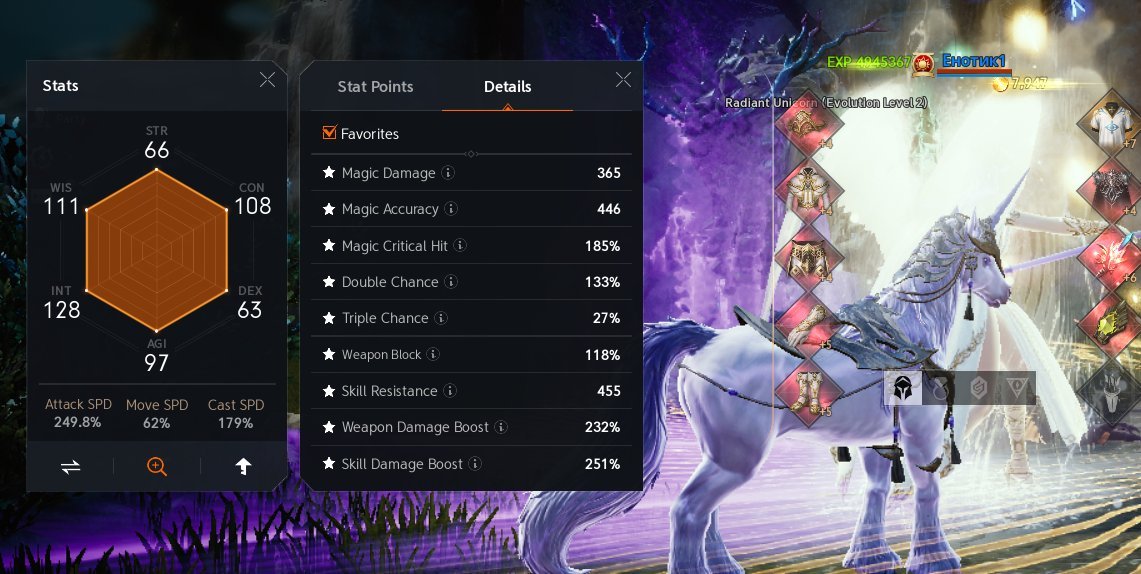
Task: Close the Stats panel
Action: pyautogui.click(x=267, y=80)
